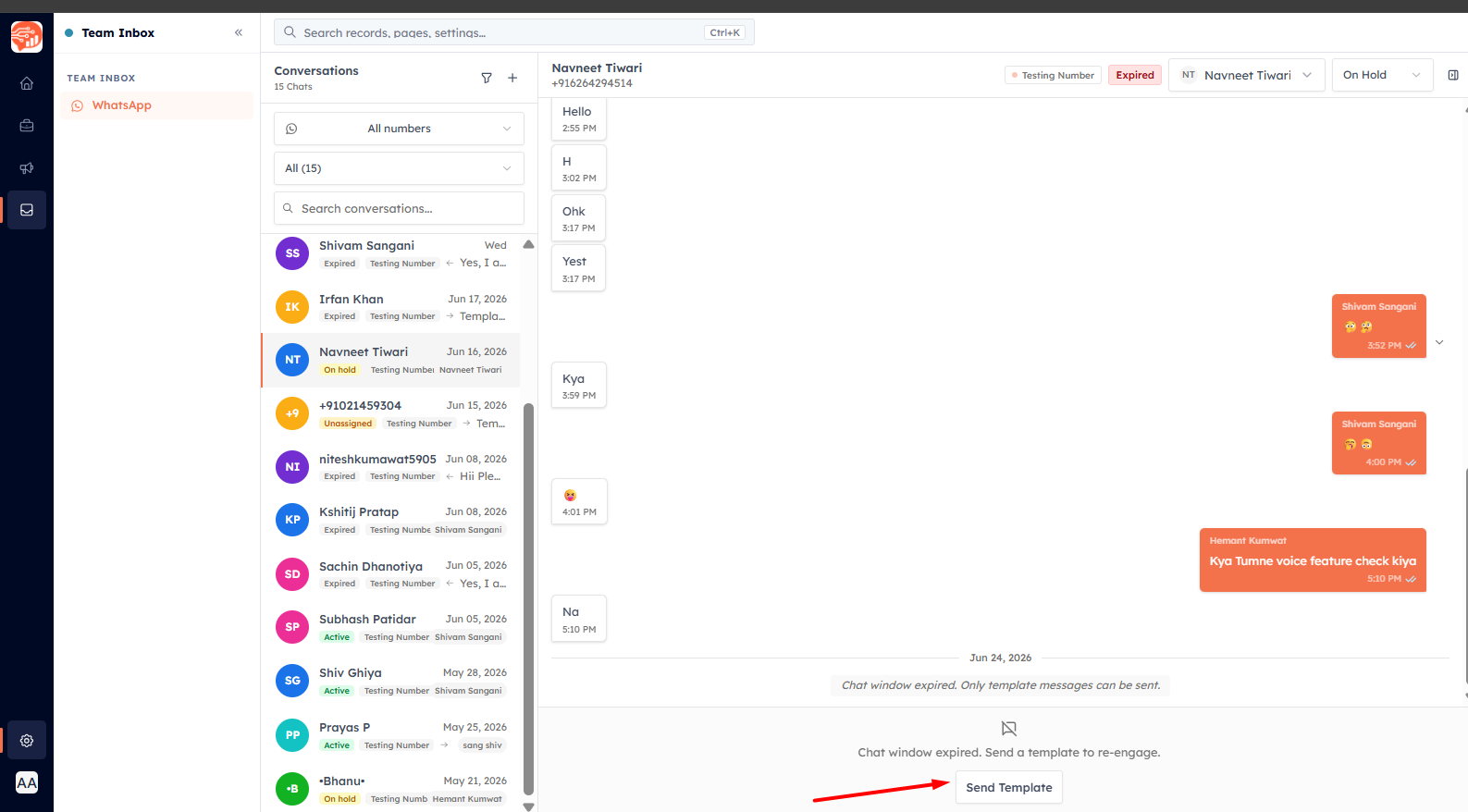Image resolution: width=1468 pixels, height=812 pixels.
Task: Open the Home icon in sidebar
Action: point(27,83)
